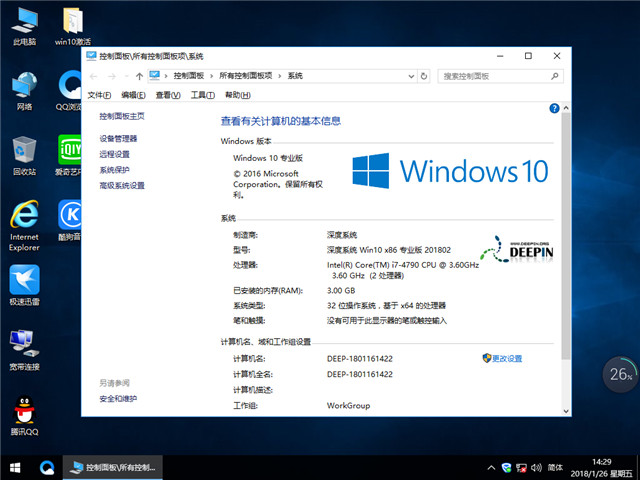Click the 26% floating performance widget
The image size is (640, 480).
pyautogui.click(x=620, y=374)
